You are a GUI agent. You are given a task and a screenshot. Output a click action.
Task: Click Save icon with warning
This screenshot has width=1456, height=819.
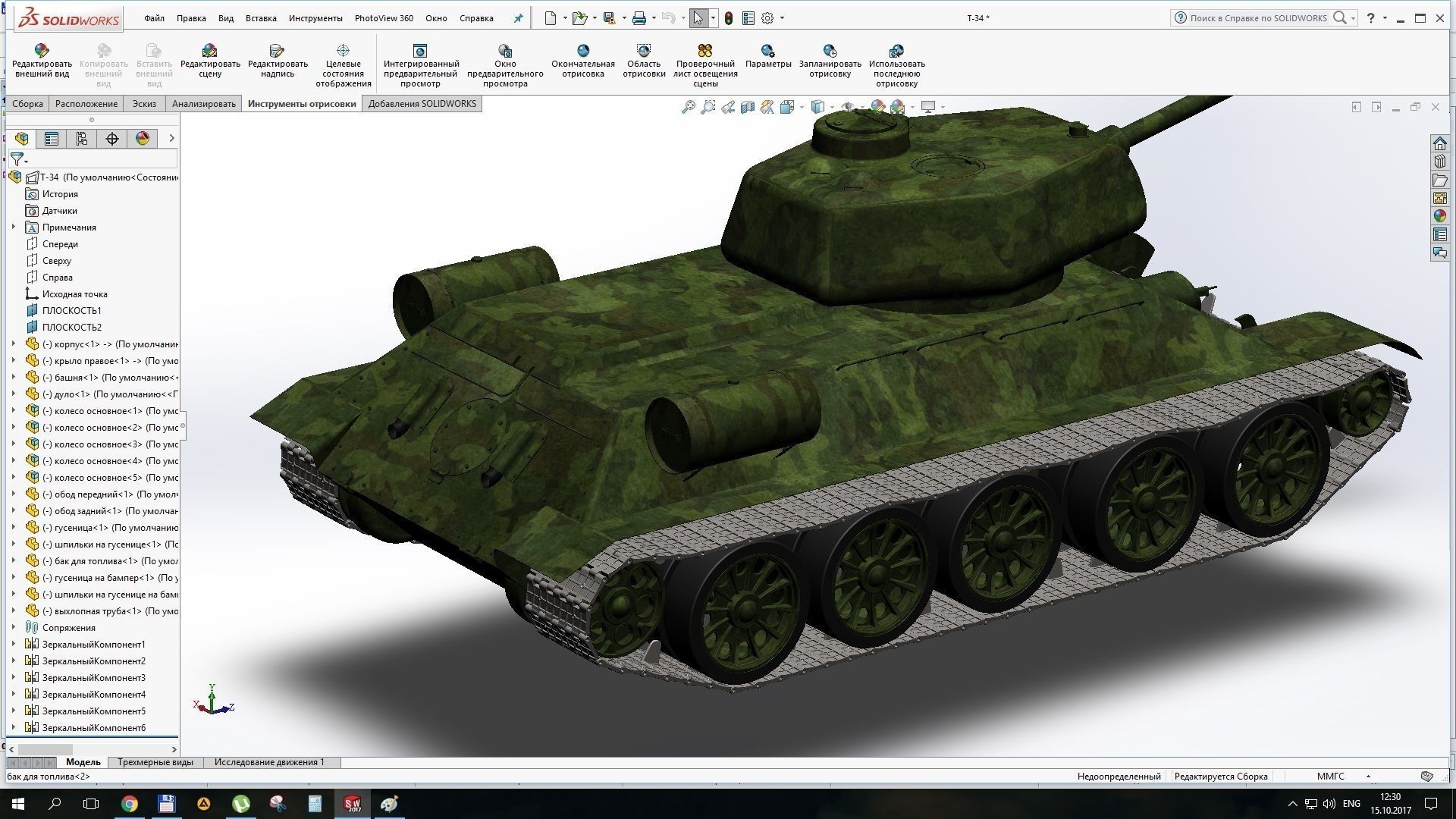(x=609, y=18)
